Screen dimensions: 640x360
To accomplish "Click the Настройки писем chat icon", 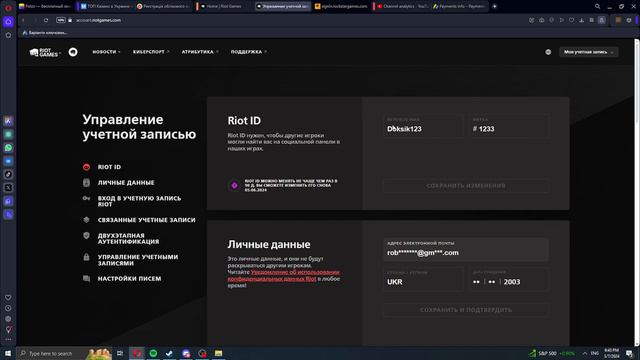I will click(86, 278).
